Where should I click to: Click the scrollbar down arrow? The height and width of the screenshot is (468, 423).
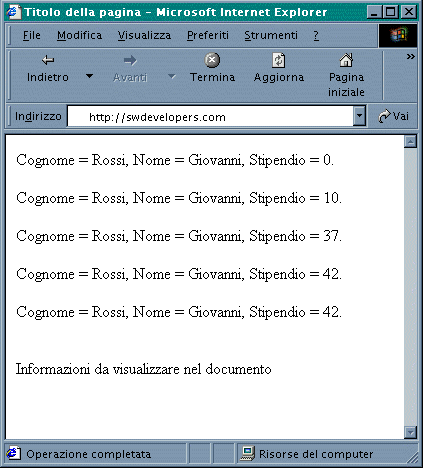point(410,432)
